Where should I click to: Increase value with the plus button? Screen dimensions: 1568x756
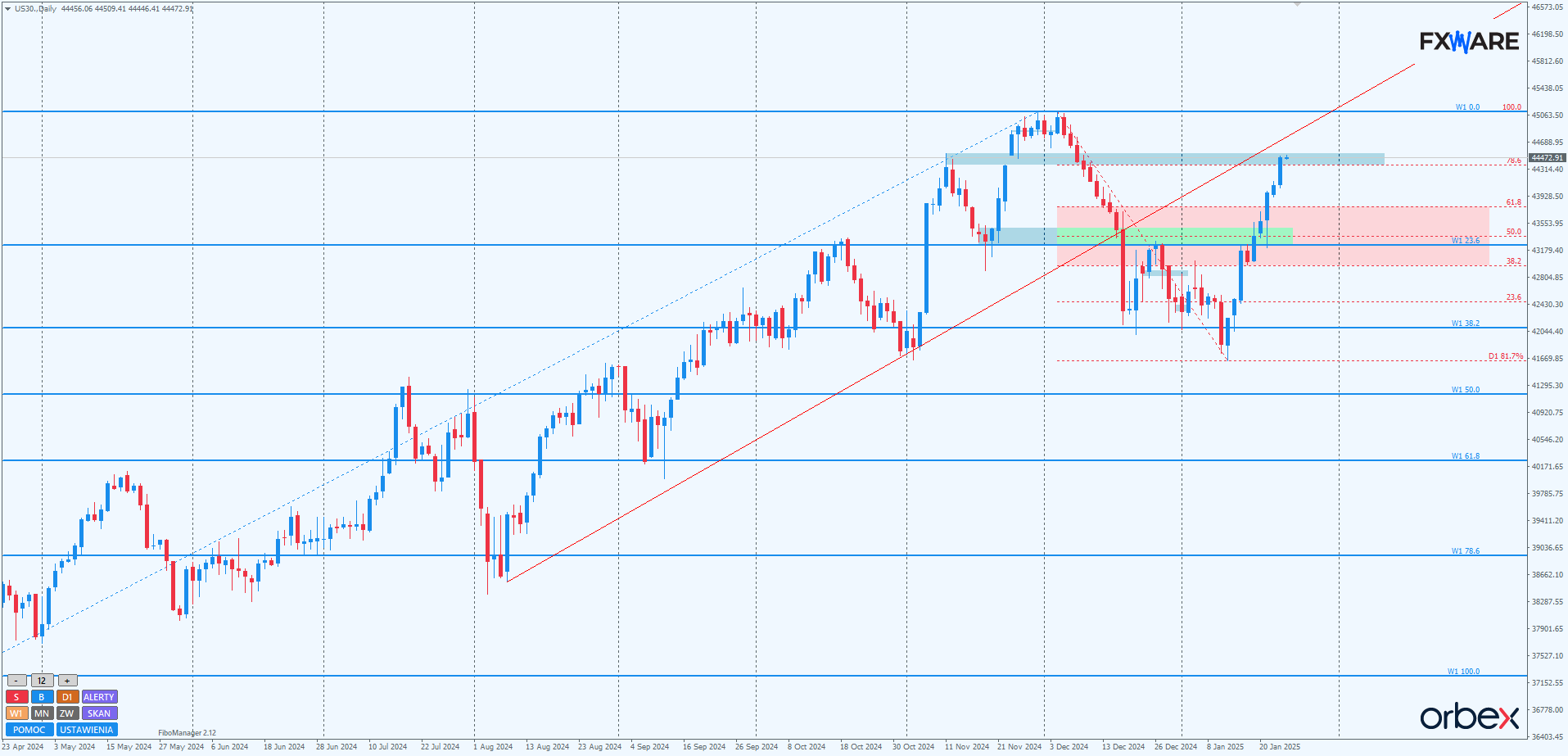(x=67, y=681)
